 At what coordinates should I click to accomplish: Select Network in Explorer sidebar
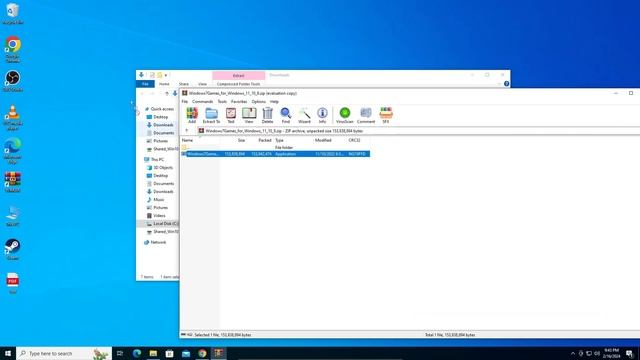[x=158, y=242]
